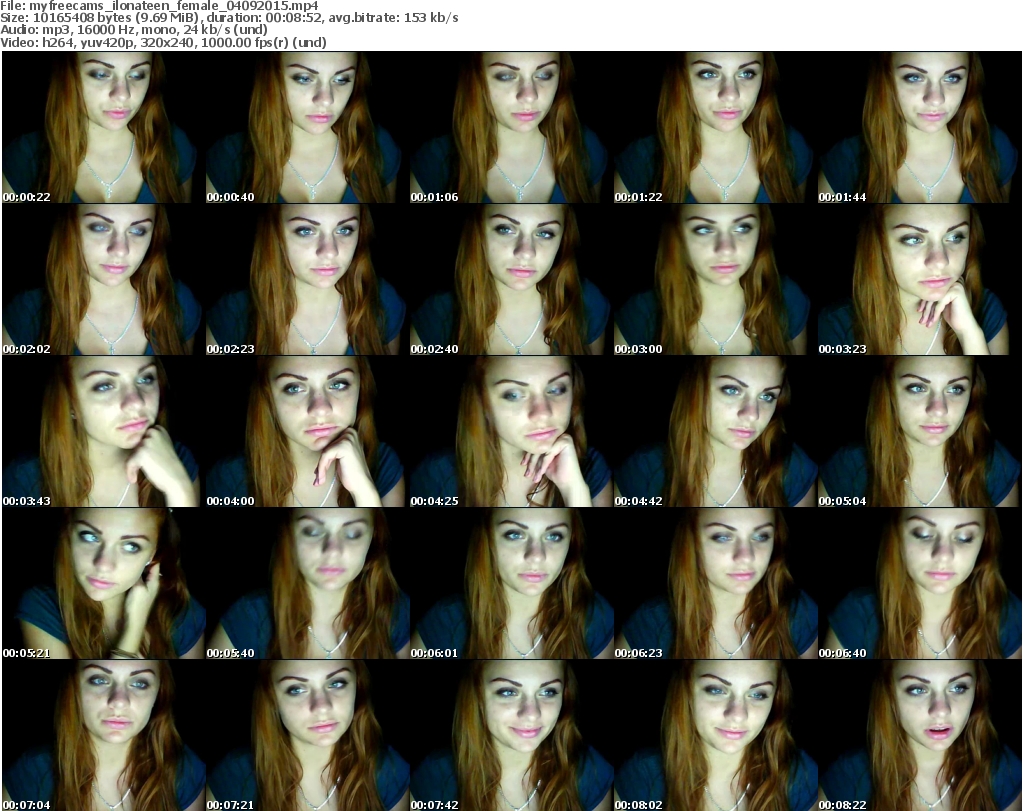Select the thumbnail stamped 00:00:22
The width and height of the screenshot is (1024, 811).
(104, 127)
